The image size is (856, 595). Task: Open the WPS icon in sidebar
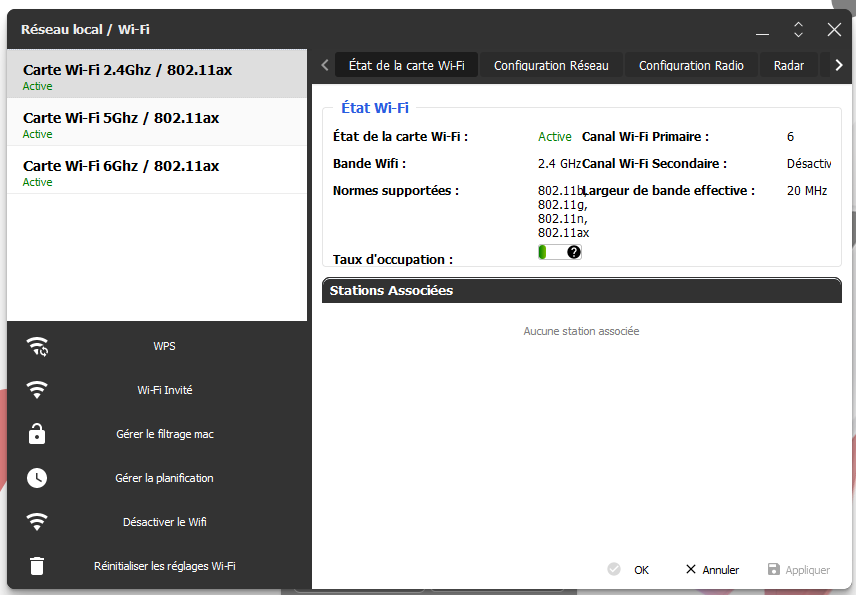(x=37, y=347)
